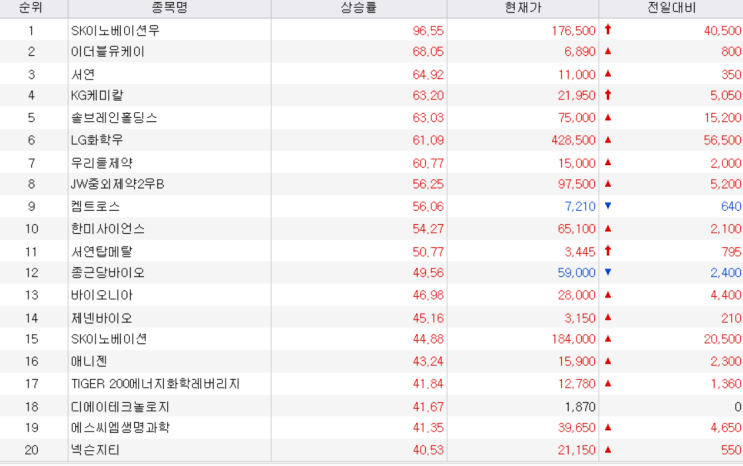The height and width of the screenshot is (466, 743).
Task: Select stock 켐트로스
Action: tap(95, 206)
